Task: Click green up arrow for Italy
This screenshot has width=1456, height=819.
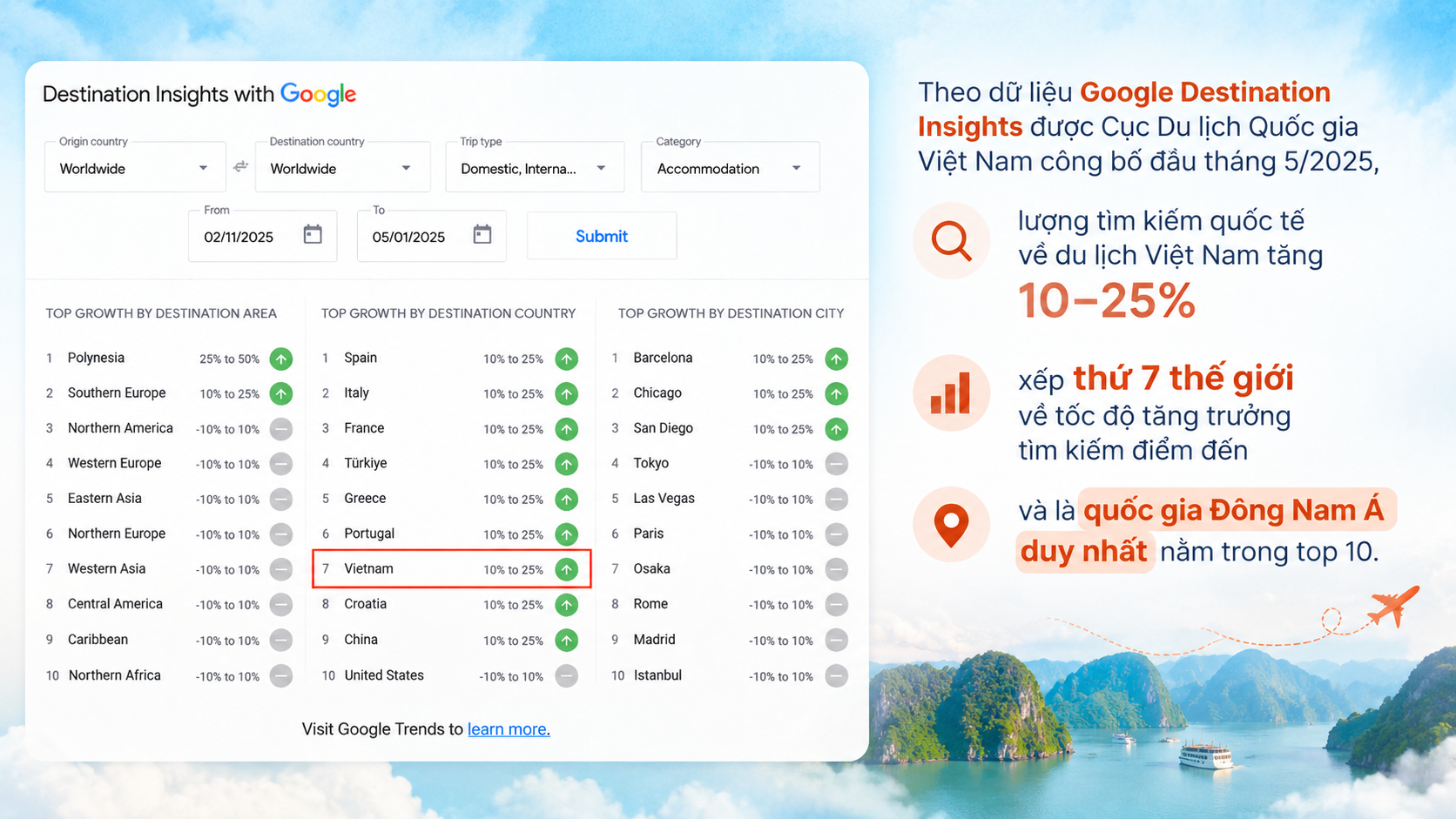Action: click(x=566, y=393)
